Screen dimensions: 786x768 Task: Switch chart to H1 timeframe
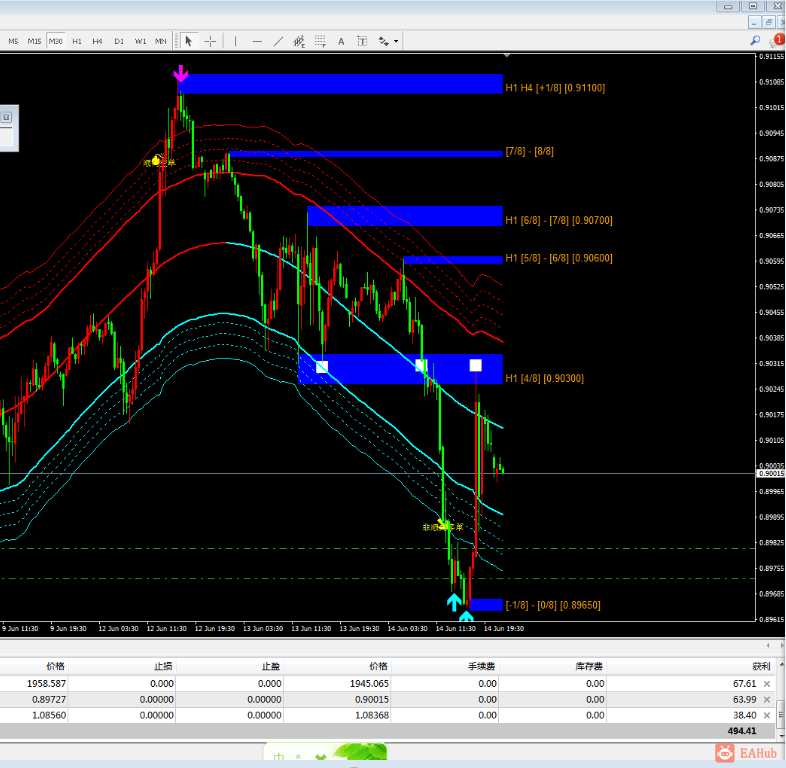pyautogui.click(x=77, y=41)
